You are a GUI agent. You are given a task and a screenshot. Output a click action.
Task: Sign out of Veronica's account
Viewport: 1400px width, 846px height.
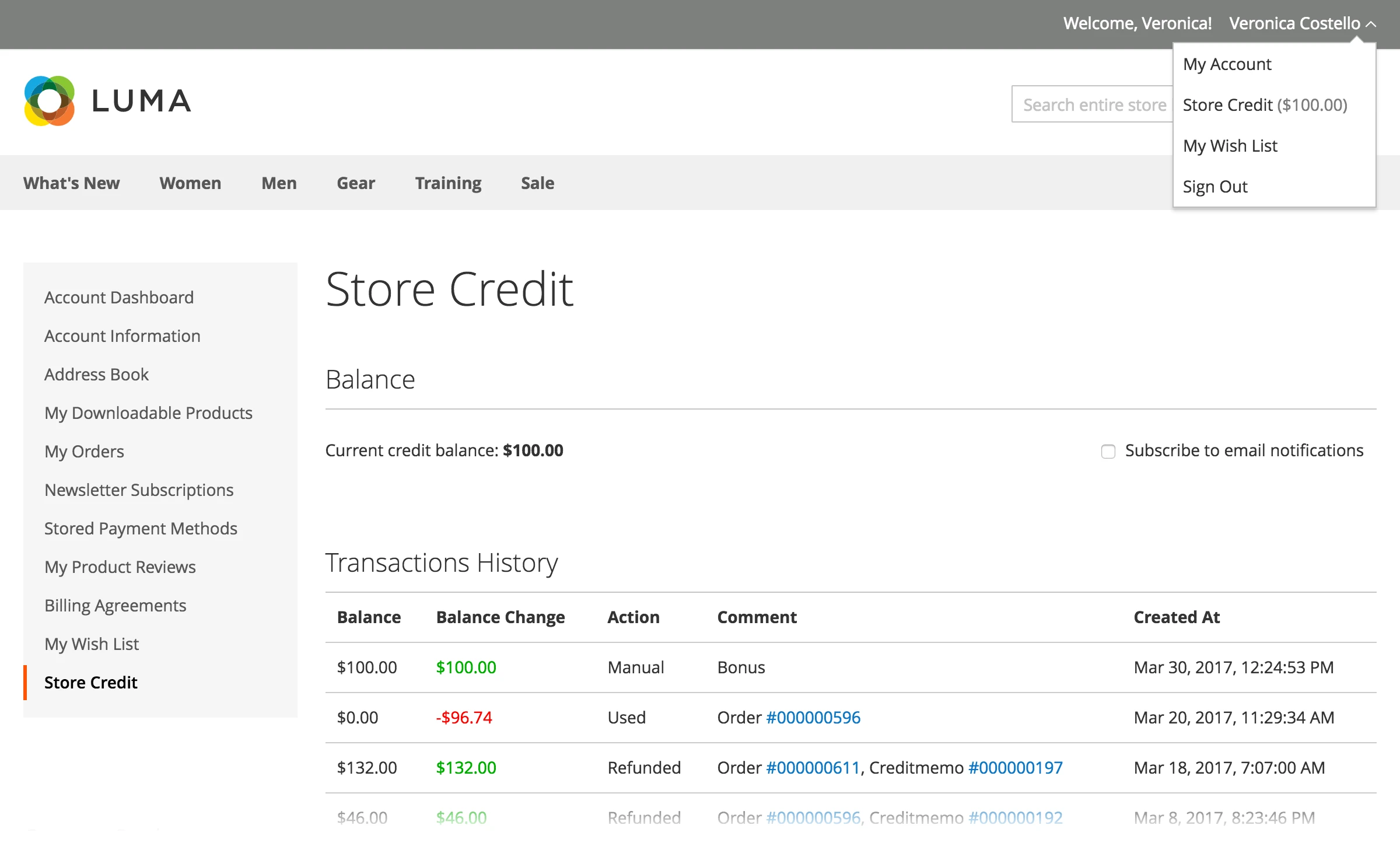click(1214, 186)
